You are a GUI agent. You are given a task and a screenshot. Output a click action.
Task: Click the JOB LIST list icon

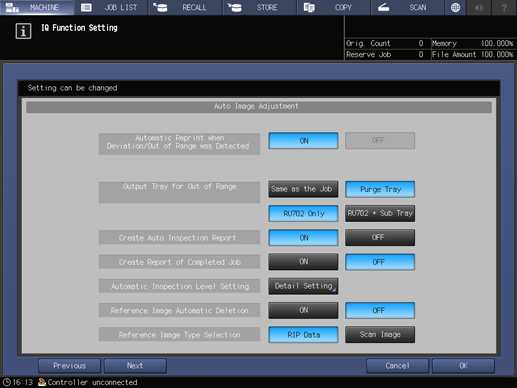point(86,7)
